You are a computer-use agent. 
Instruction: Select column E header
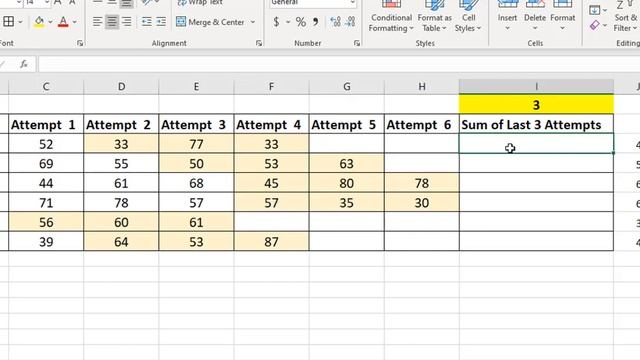(196, 87)
